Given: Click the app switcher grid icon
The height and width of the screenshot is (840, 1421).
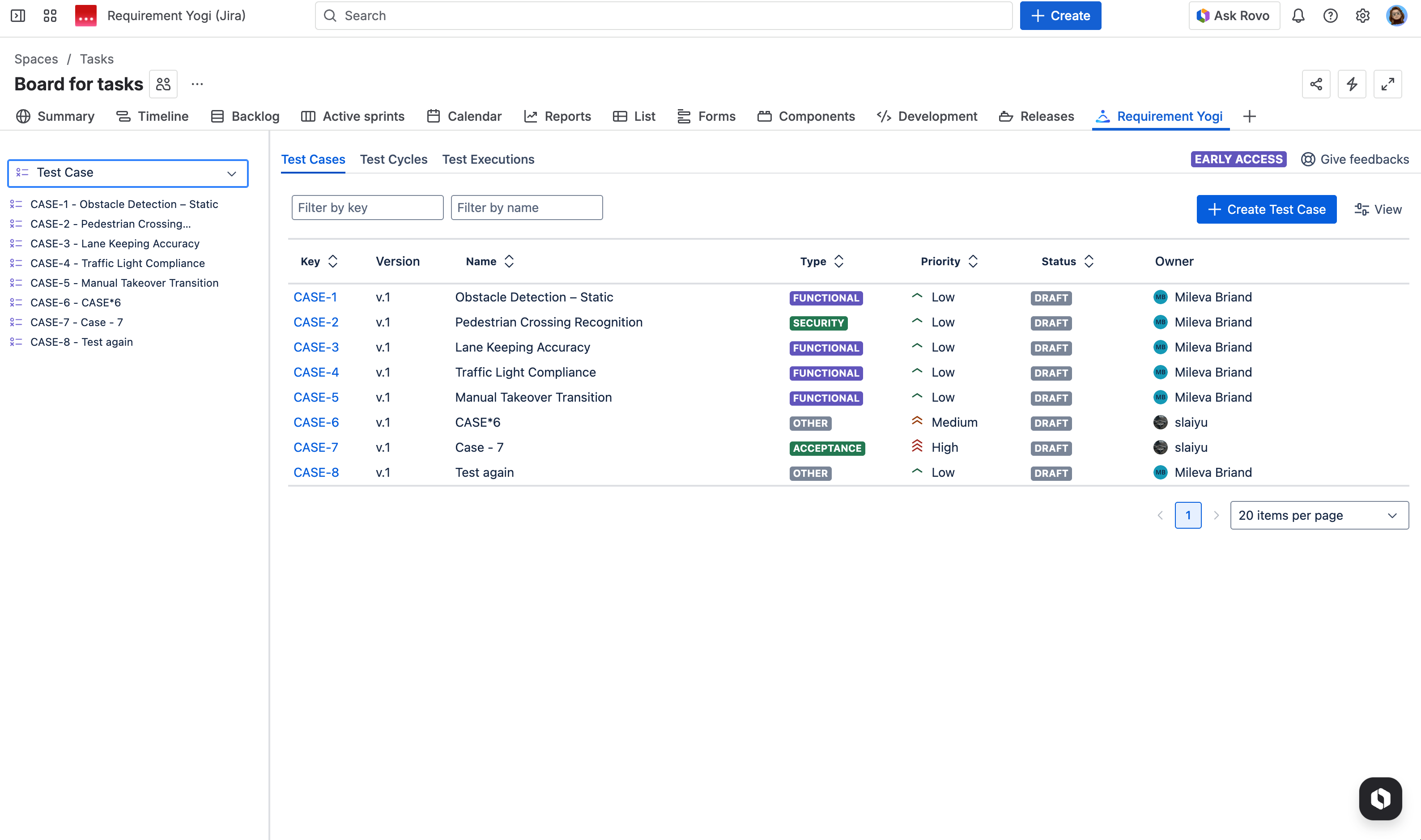Looking at the screenshot, I should (x=50, y=16).
